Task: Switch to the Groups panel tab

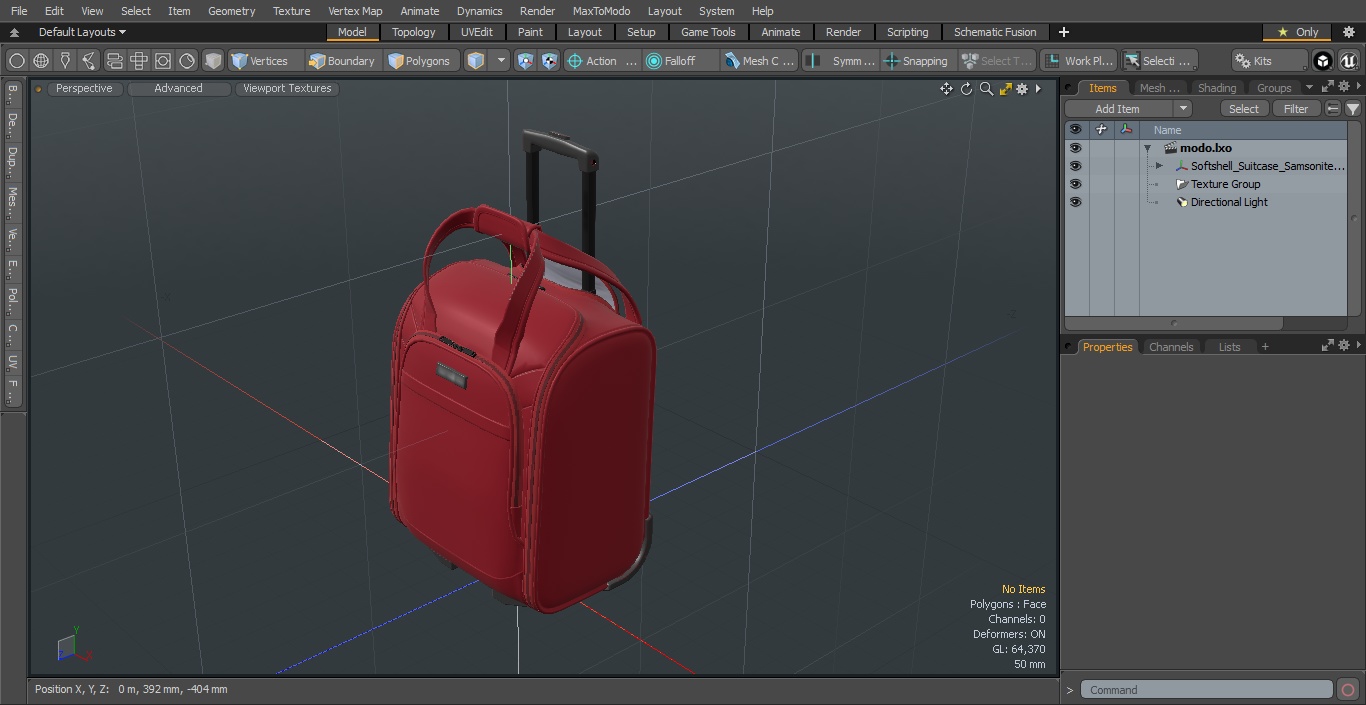Action: (x=1274, y=88)
